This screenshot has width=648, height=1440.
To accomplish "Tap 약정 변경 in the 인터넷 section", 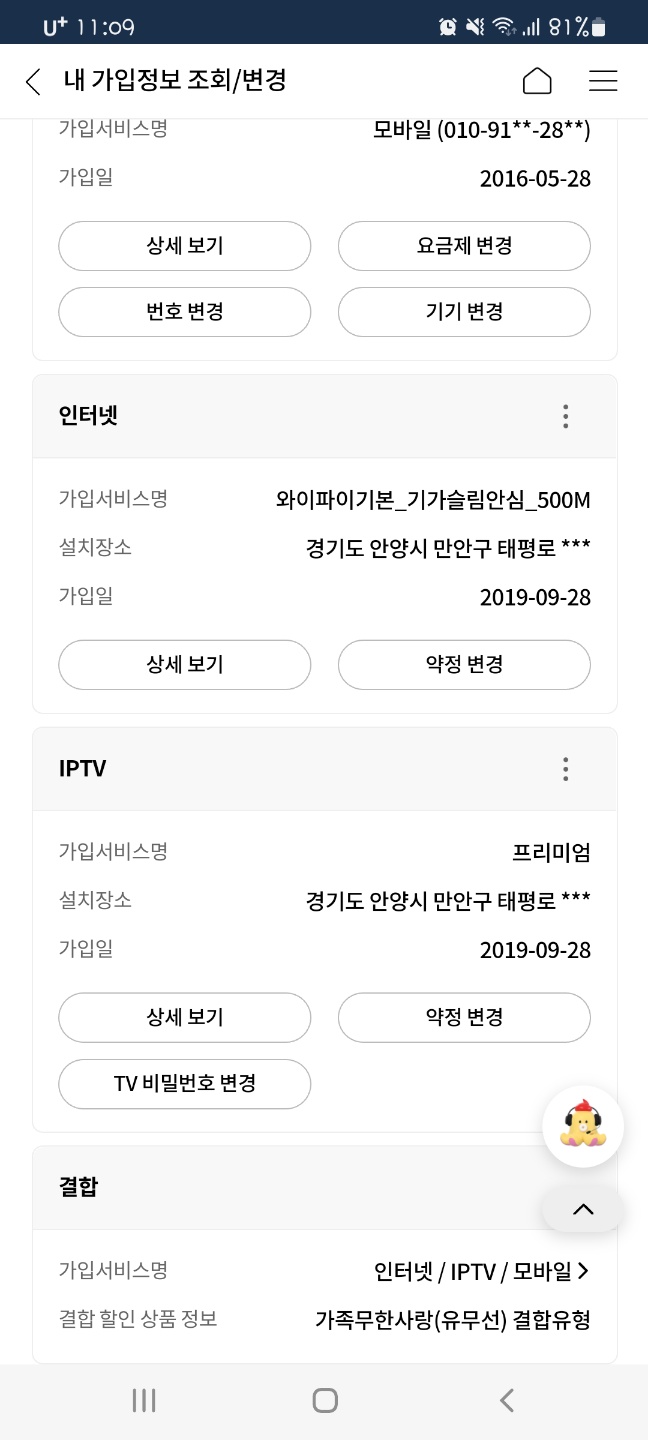I will point(464,665).
